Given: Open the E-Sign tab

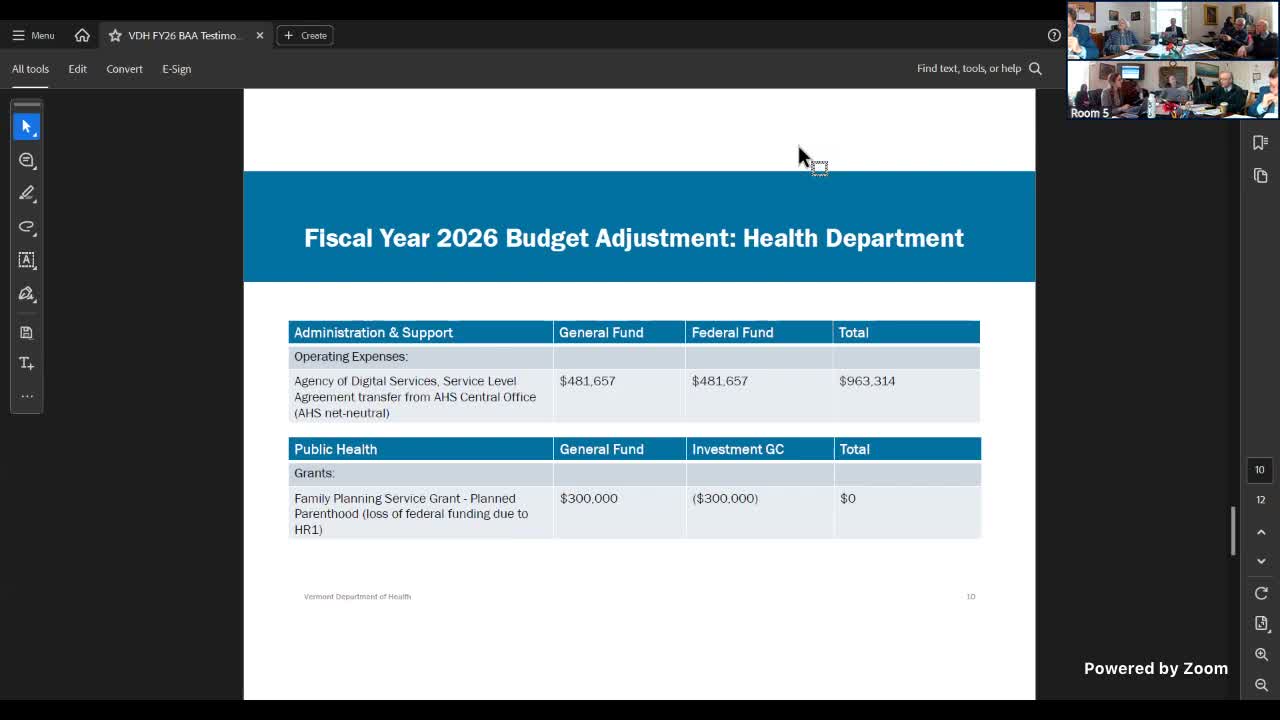Looking at the screenshot, I should point(176,69).
